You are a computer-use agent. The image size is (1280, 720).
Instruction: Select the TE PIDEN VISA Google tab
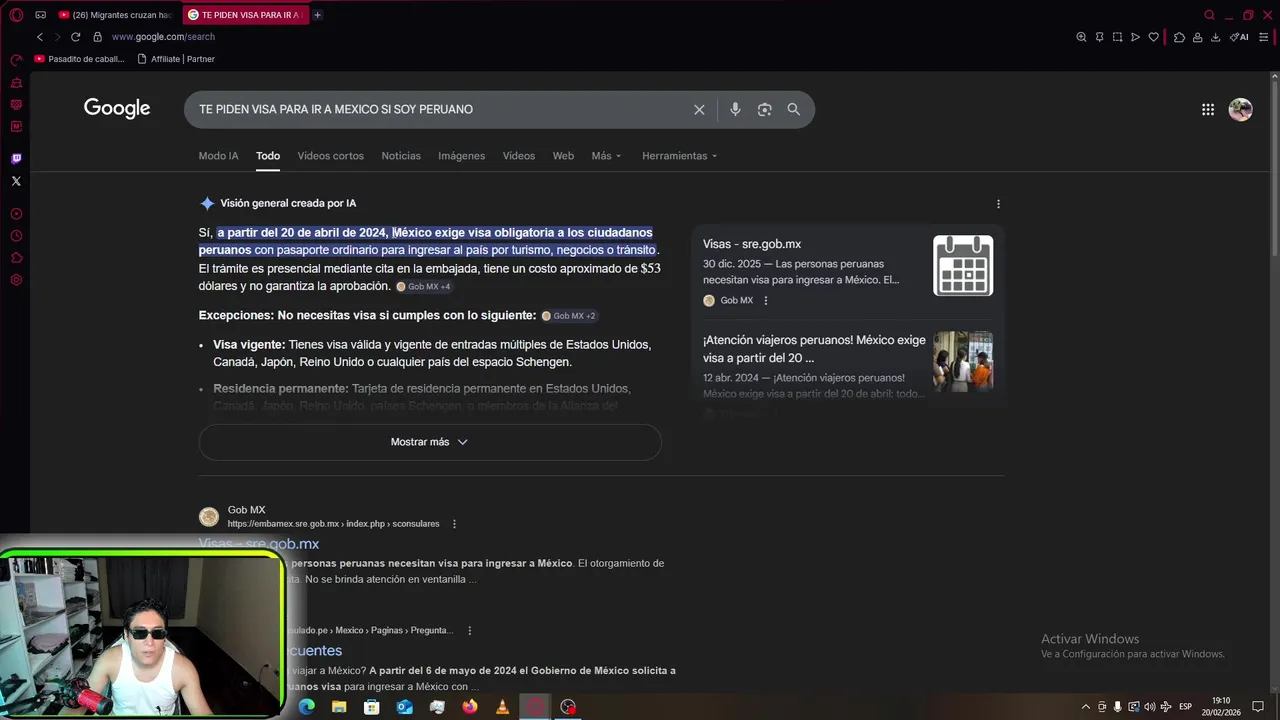[x=246, y=15]
